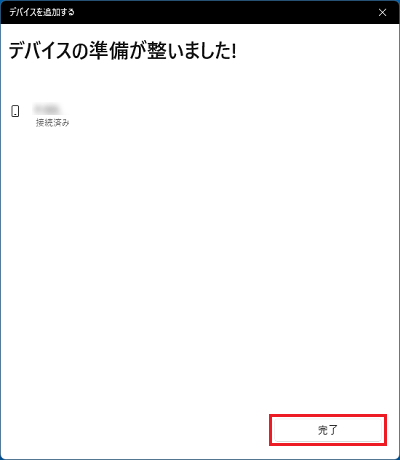Click the smartphone glyph beside 接続済み
Viewport: 400px width, 460px height.
click(x=15, y=111)
